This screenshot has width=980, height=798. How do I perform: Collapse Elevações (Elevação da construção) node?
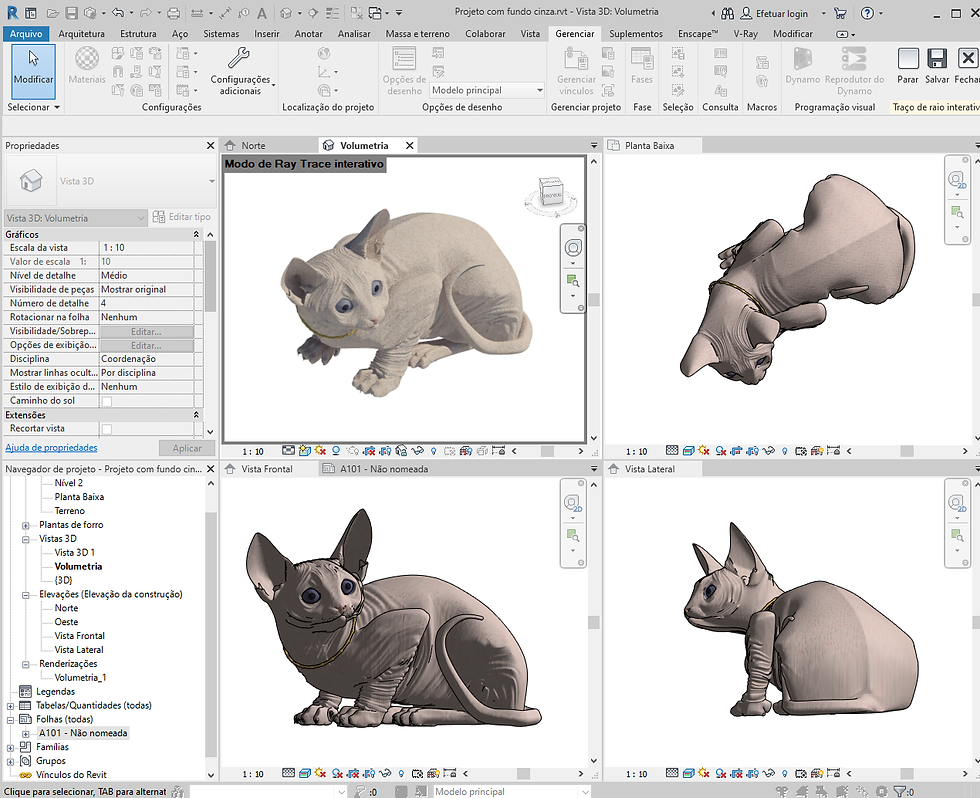pyautogui.click(x=26, y=594)
